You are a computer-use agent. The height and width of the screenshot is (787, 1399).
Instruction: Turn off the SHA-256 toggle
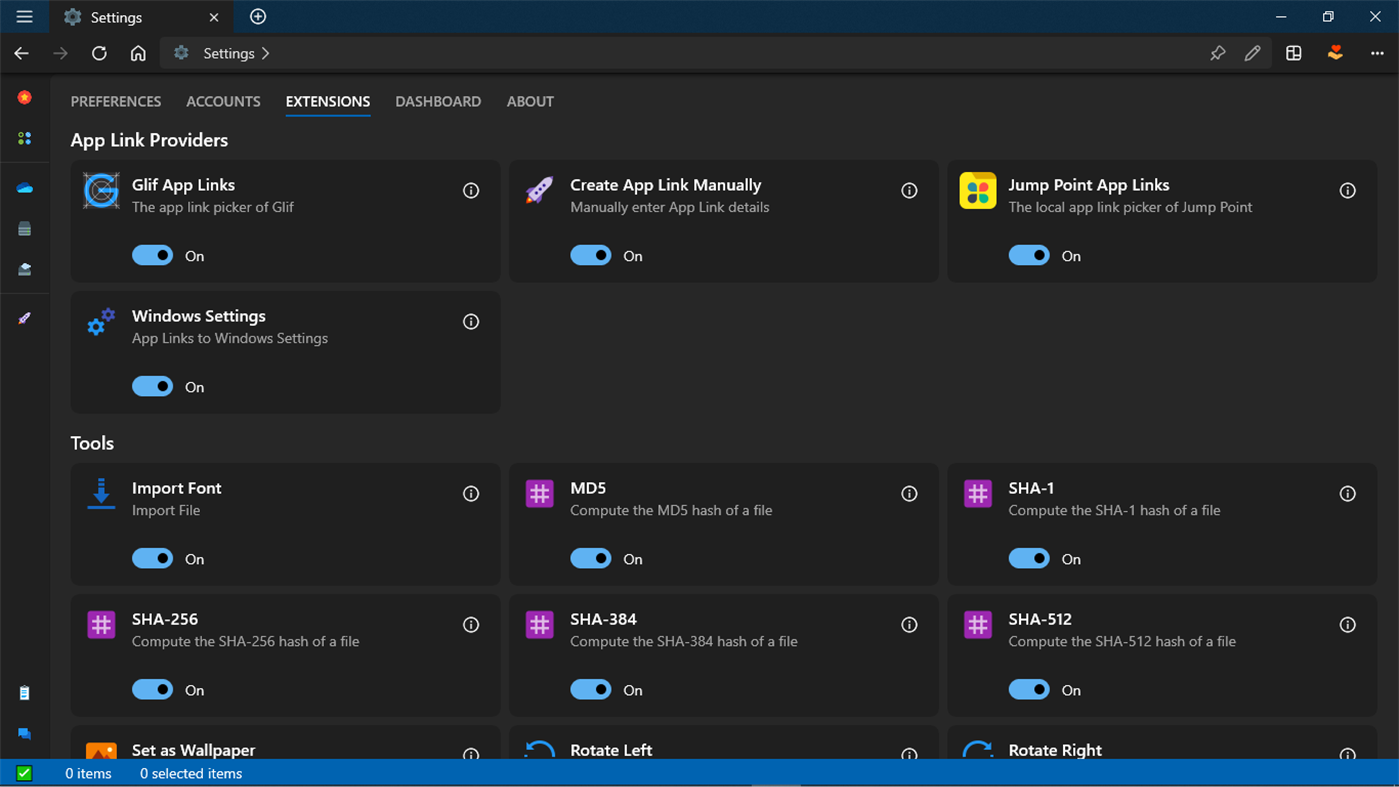[x=153, y=690]
